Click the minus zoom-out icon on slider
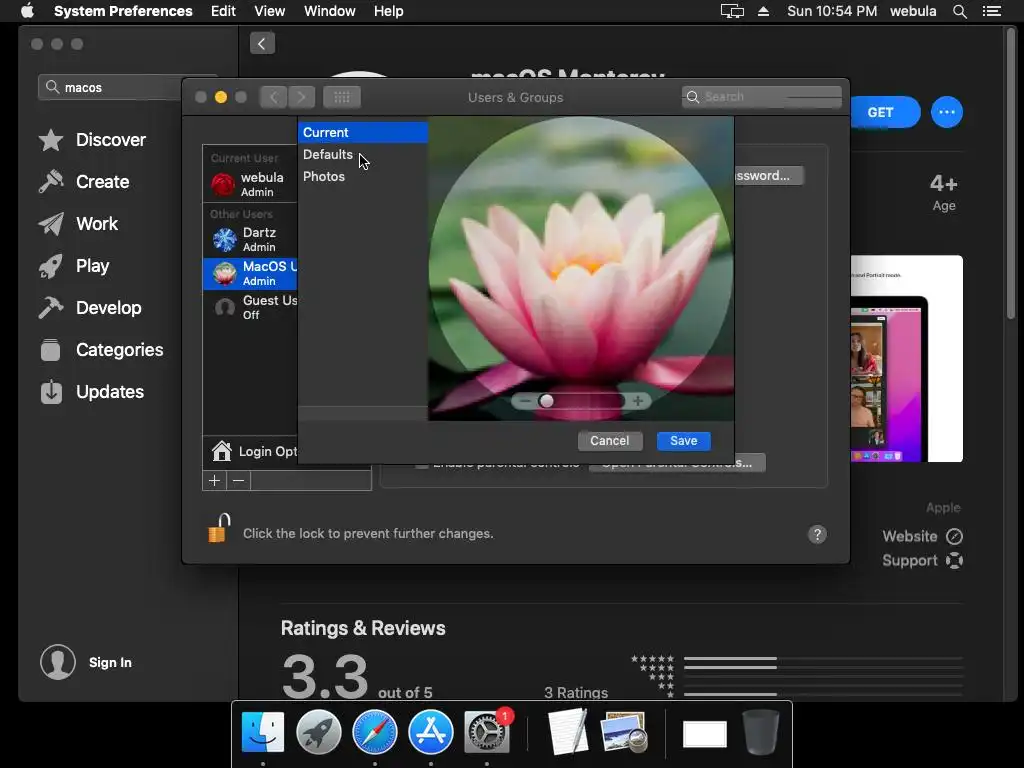The height and width of the screenshot is (768, 1024). pyautogui.click(x=525, y=401)
